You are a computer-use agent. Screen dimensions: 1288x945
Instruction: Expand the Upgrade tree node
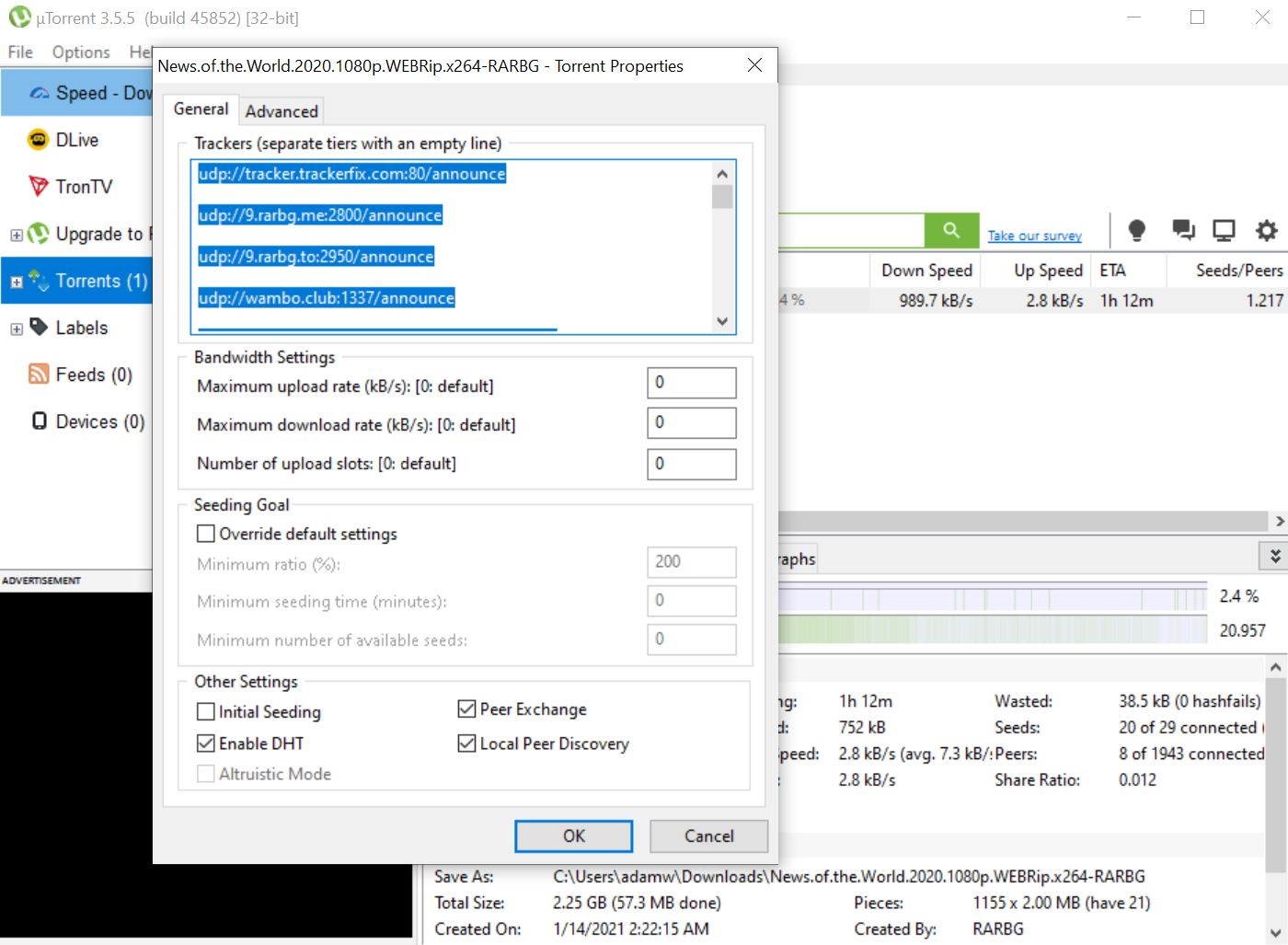pos(16,235)
